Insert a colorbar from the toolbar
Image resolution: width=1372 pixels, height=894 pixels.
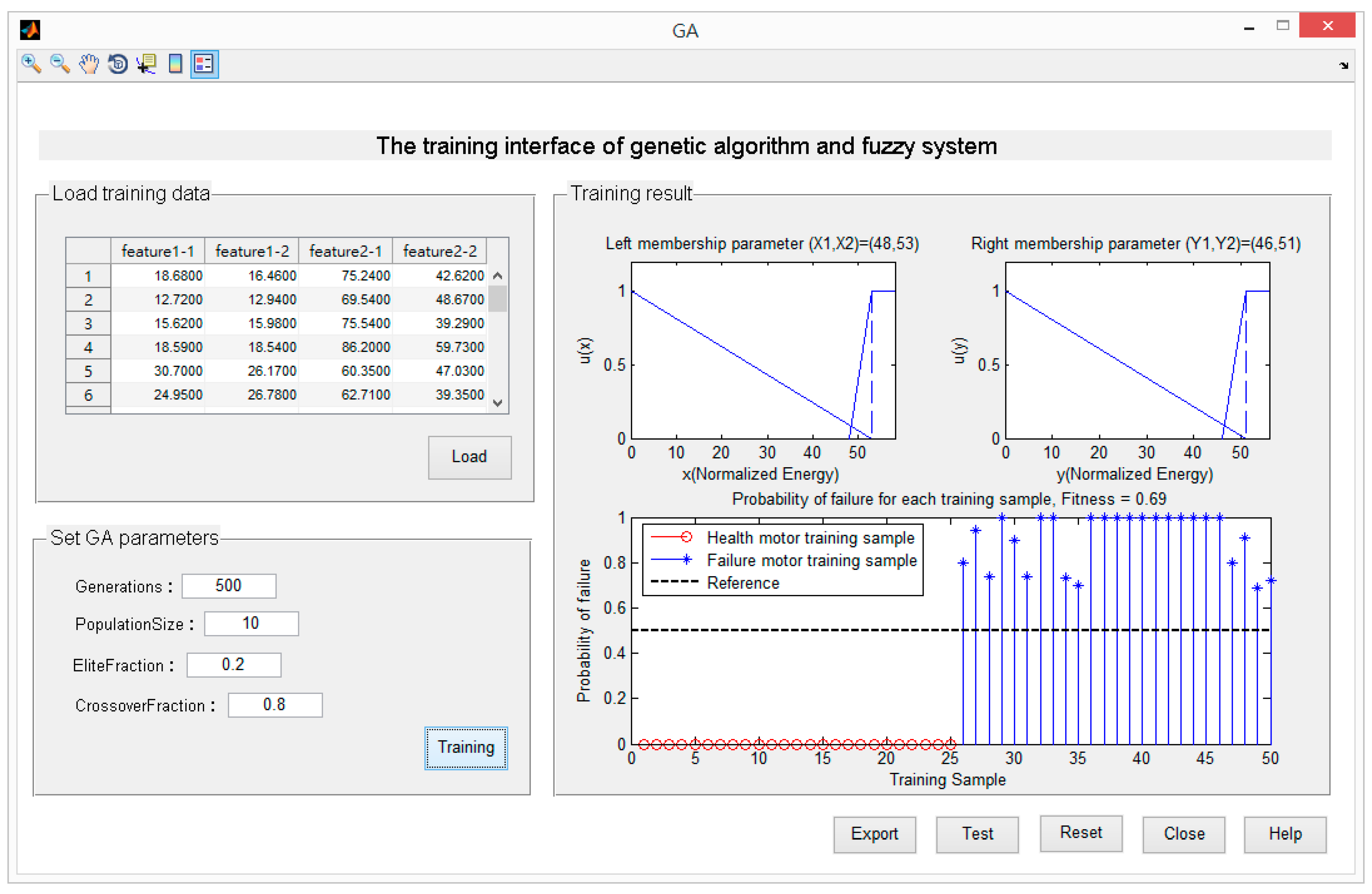(175, 63)
